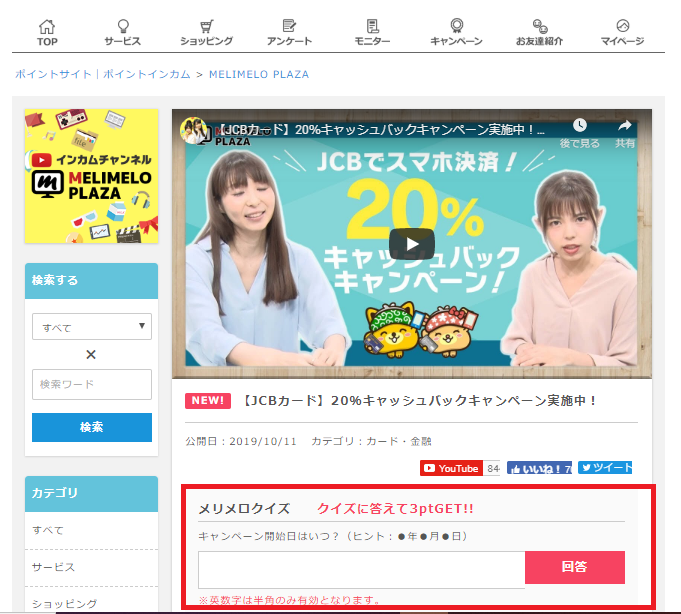Click the YouTube subscribe button
The width and height of the screenshot is (681, 614).
[451, 468]
